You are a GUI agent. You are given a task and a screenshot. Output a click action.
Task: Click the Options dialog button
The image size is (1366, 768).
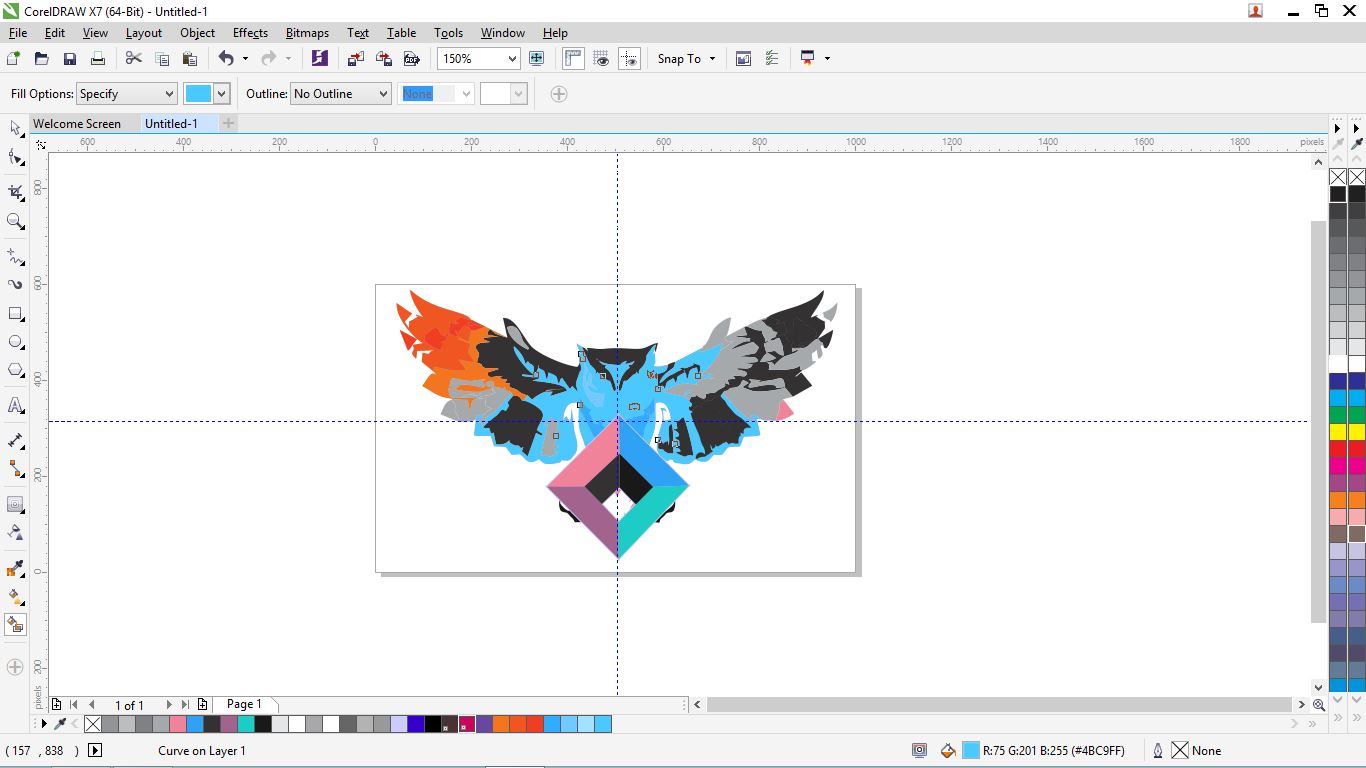(x=771, y=59)
